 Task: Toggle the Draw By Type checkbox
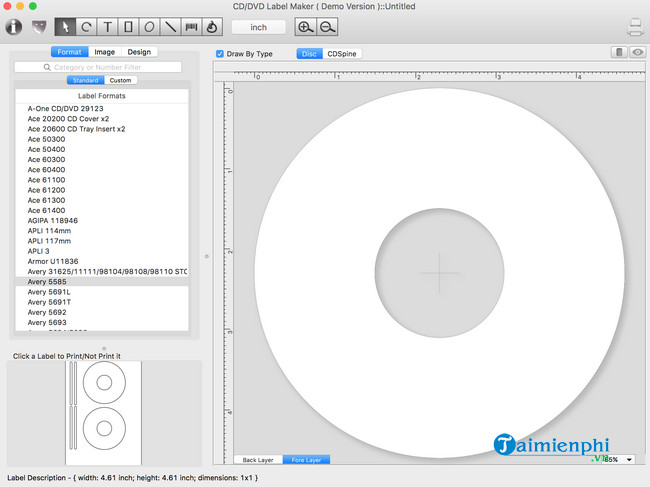tap(220, 53)
